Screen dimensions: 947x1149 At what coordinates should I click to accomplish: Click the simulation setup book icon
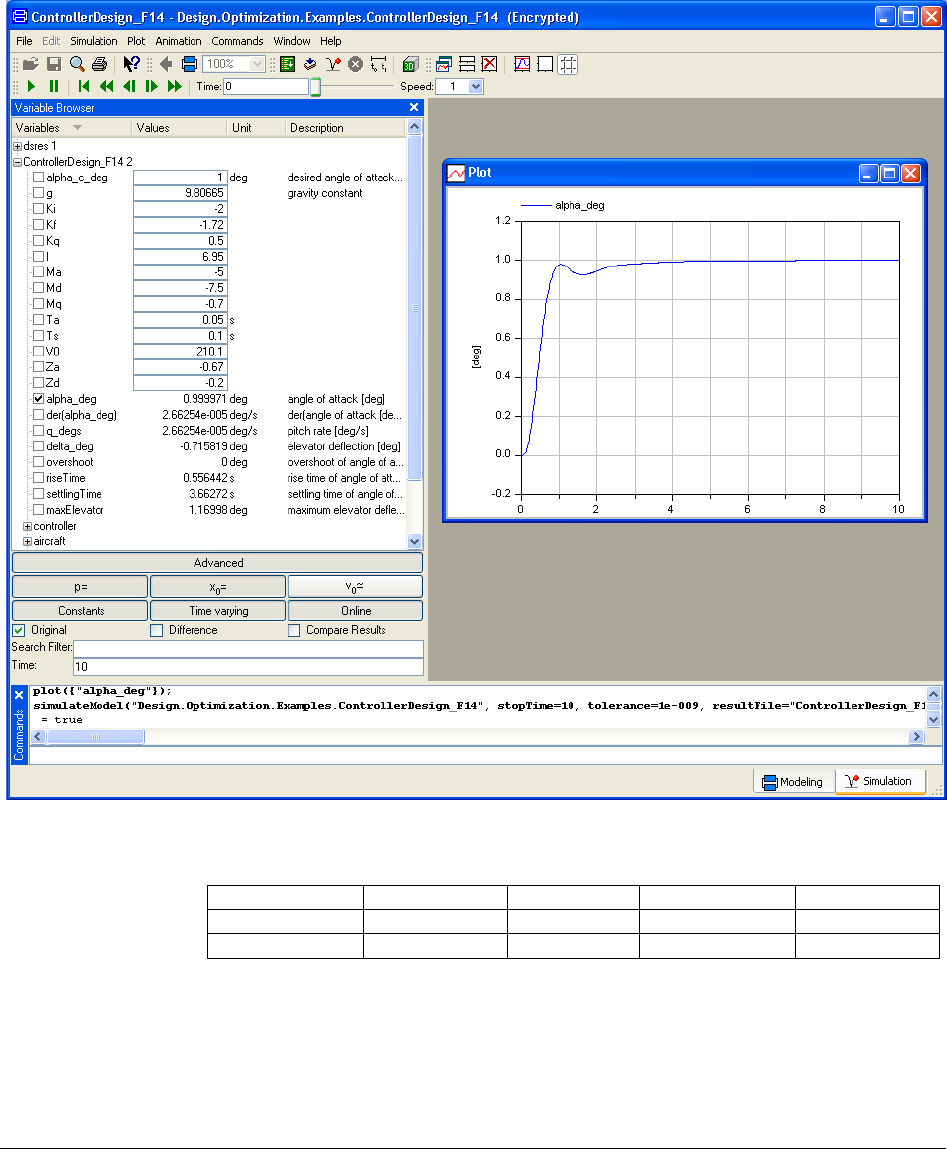[310, 64]
